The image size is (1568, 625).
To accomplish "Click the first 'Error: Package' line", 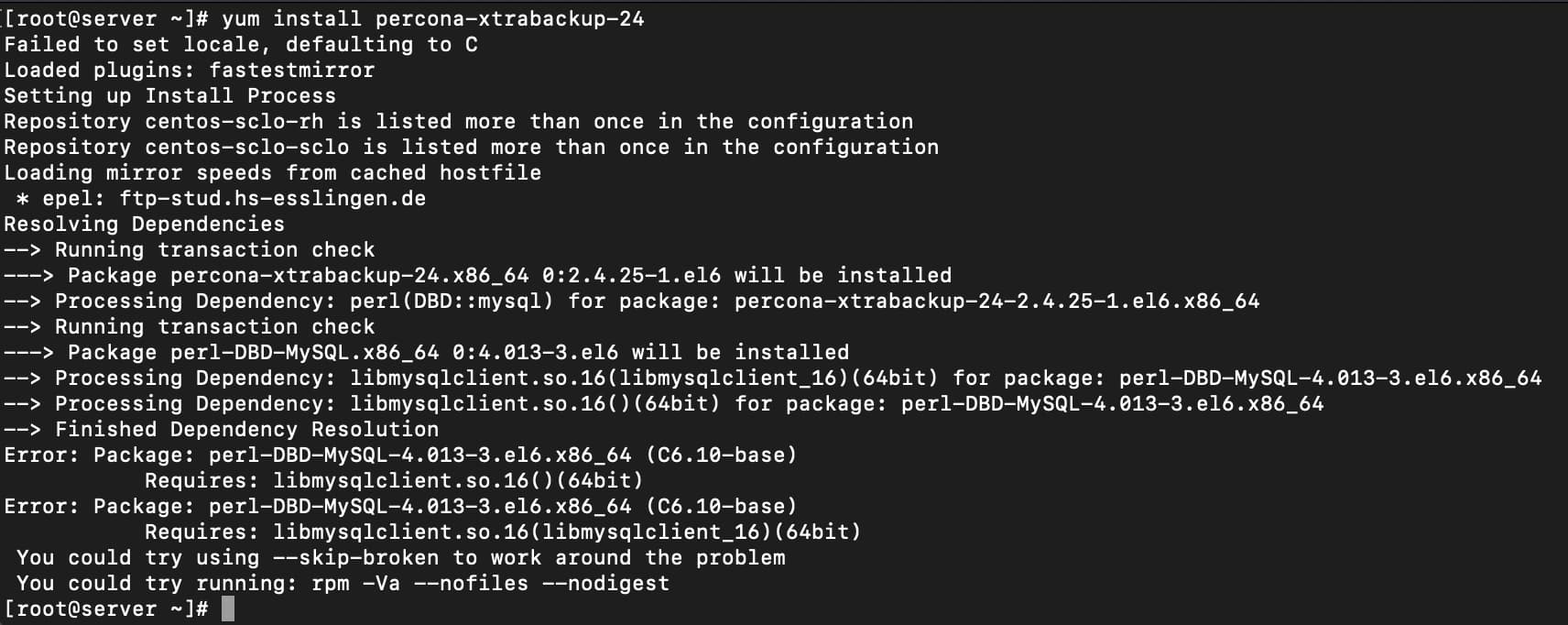I will (400, 455).
